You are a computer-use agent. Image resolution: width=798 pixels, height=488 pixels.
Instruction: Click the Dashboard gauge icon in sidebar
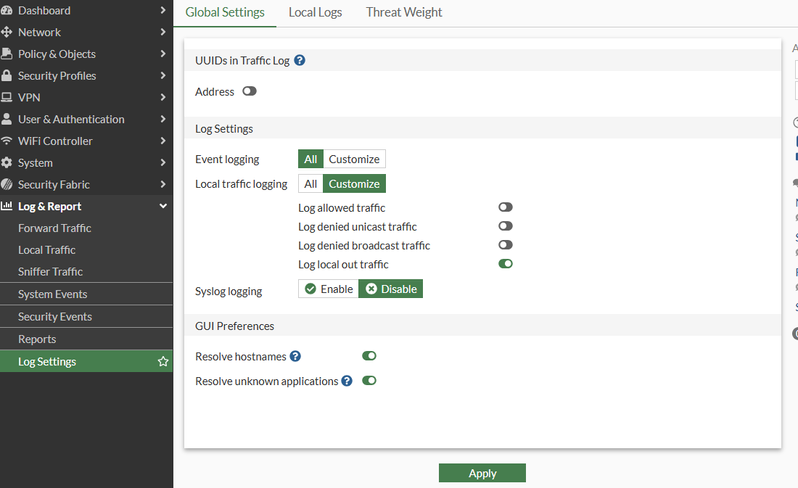click(7, 10)
